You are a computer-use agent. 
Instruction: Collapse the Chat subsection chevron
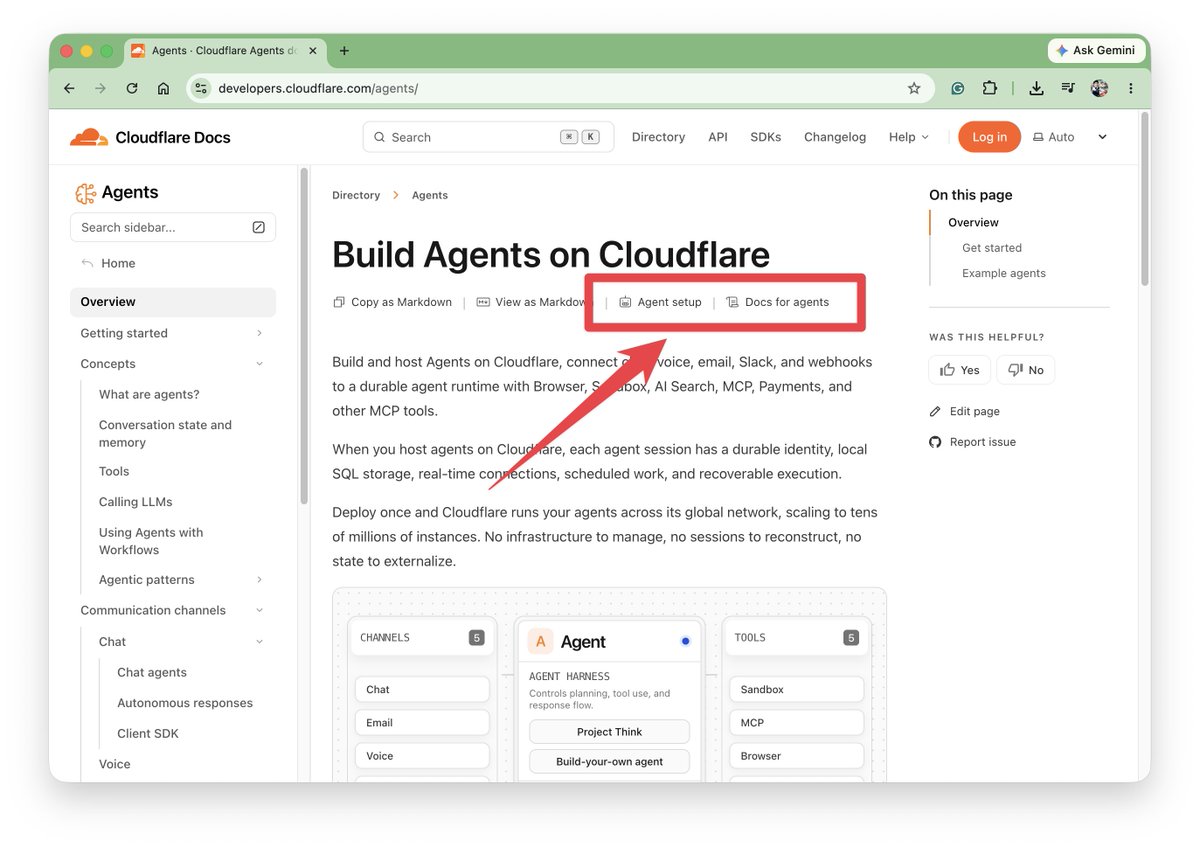tap(259, 642)
